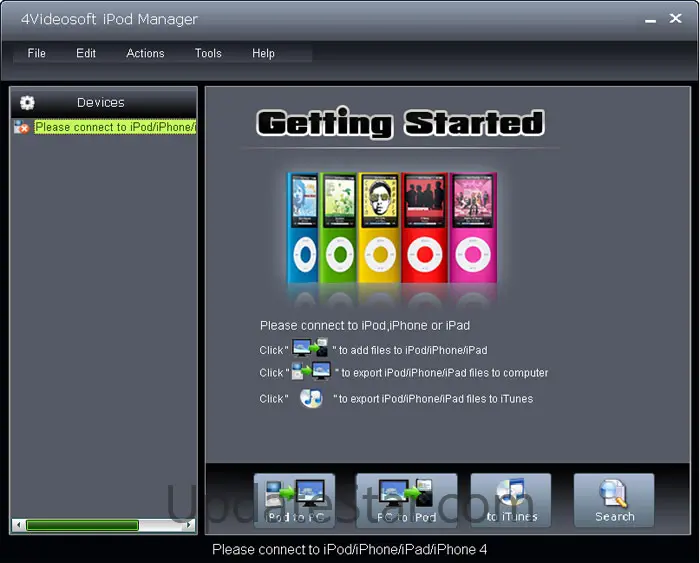
Task: Click the 'Getting Started' heading
Action: 400,122
